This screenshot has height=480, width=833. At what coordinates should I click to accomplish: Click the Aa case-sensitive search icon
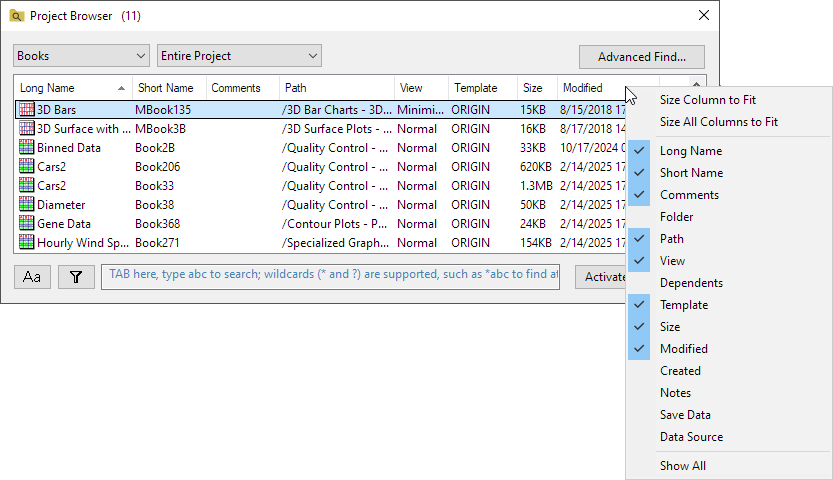pyautogui.click(x=33, y=277)
